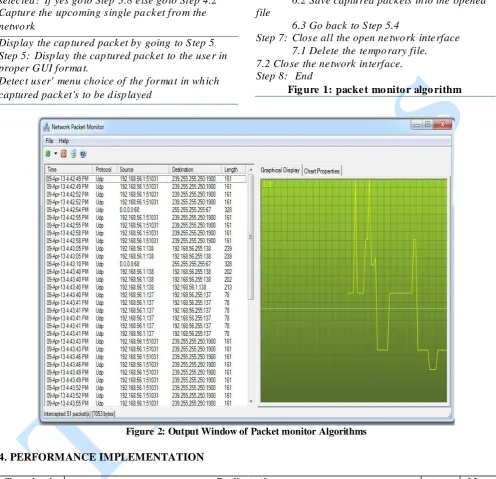The height and width of the screenshot is (479, 496).
Task: Click source 0.0.0.0:68 in the 4:42:54 PM row
Action: (x=129, y=210)
